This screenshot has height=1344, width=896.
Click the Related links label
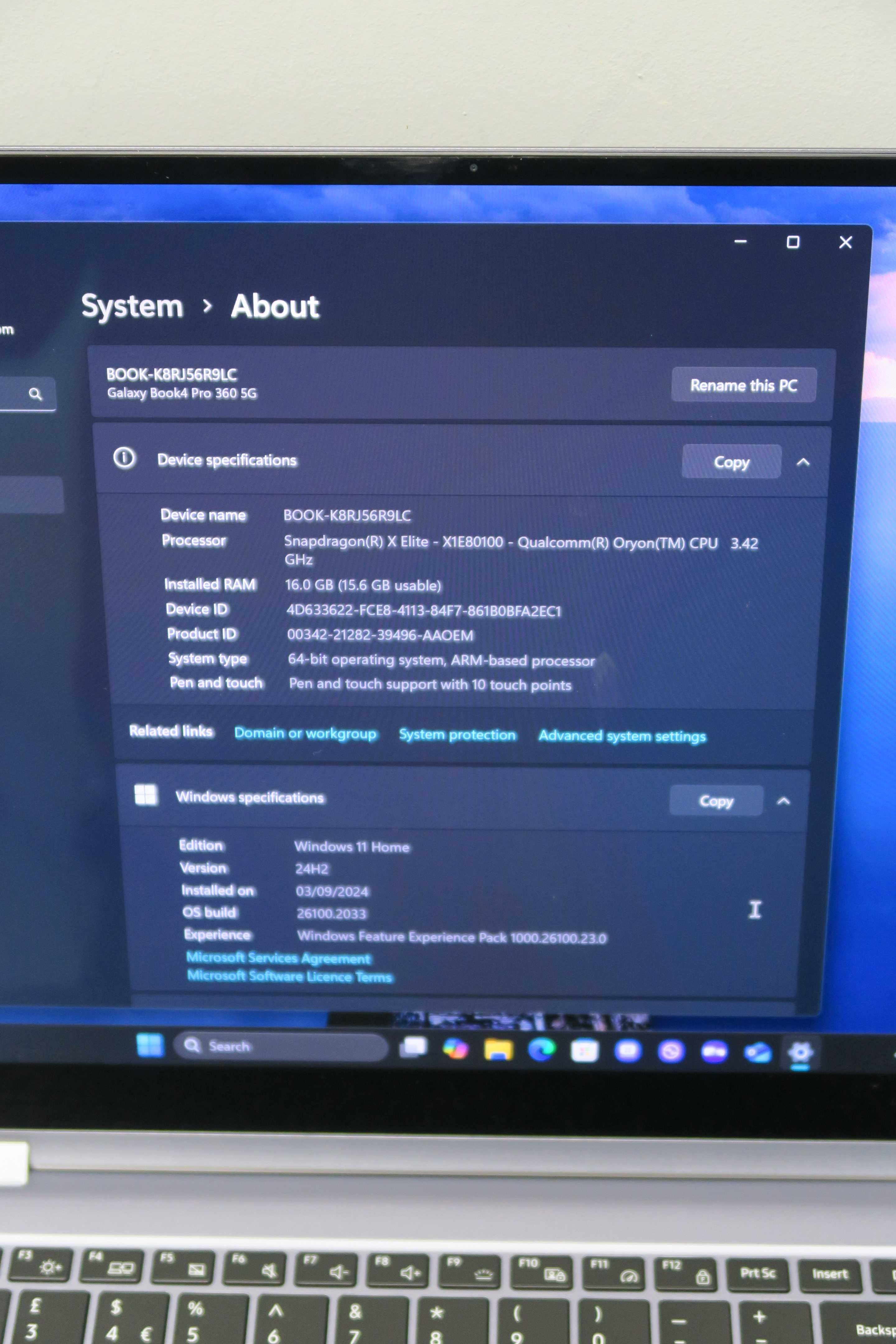[171, 731]
